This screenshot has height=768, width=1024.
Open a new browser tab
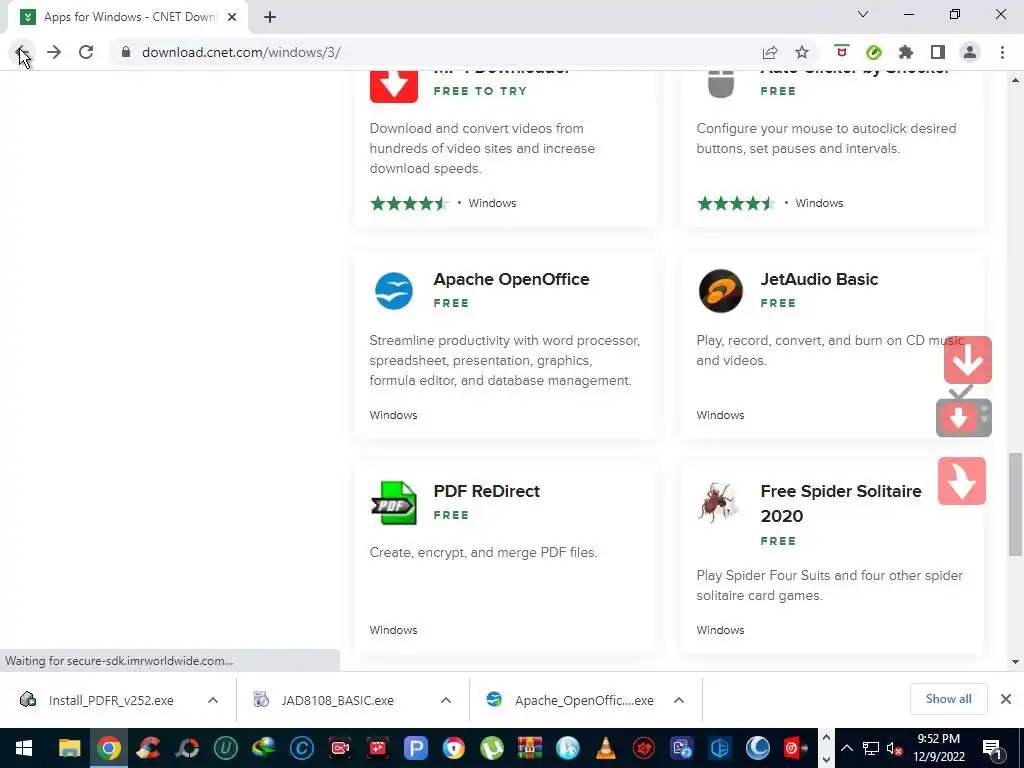(270, 17)
